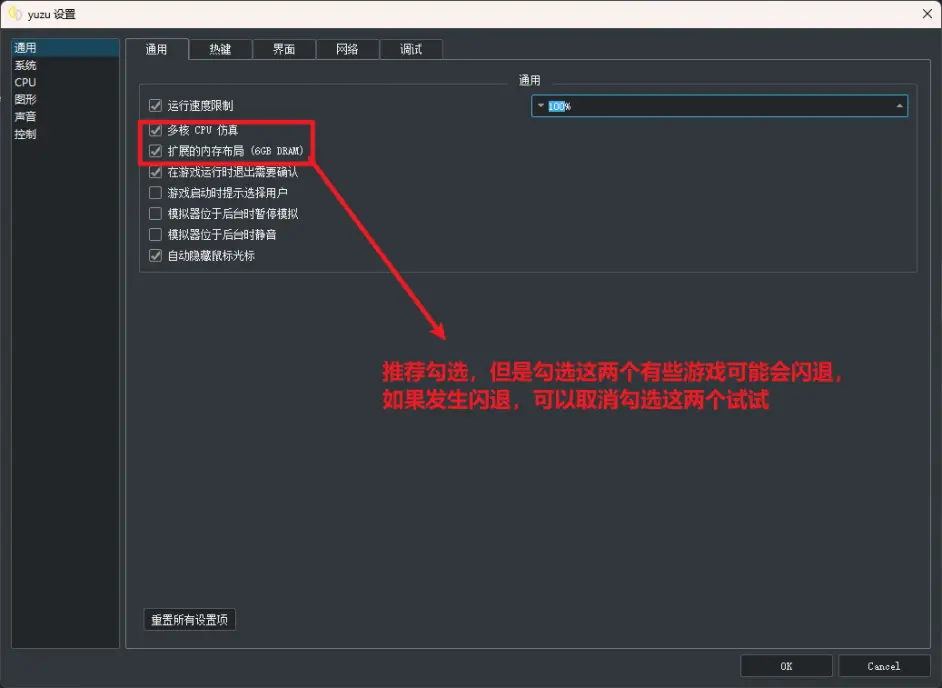Switch to the 界面 tab
Viewport: 942px width, 688px height.
pos(284,49)
